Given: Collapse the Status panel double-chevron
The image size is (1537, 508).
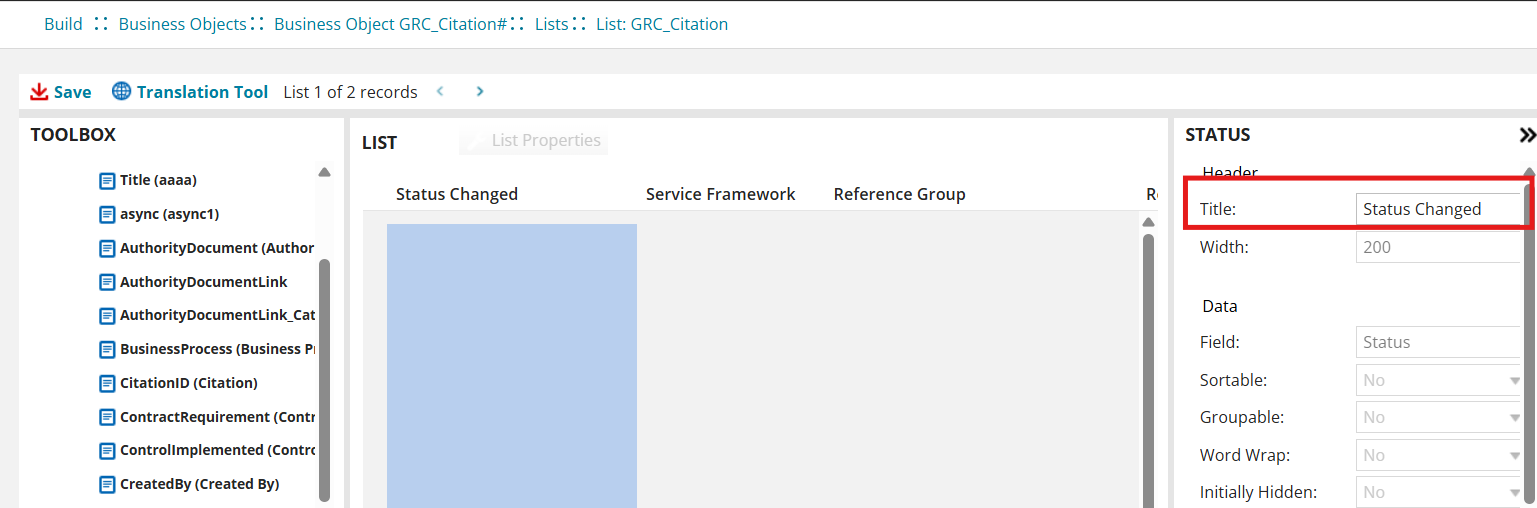Looking at the screenshot, I should [x=1526, y=135].
